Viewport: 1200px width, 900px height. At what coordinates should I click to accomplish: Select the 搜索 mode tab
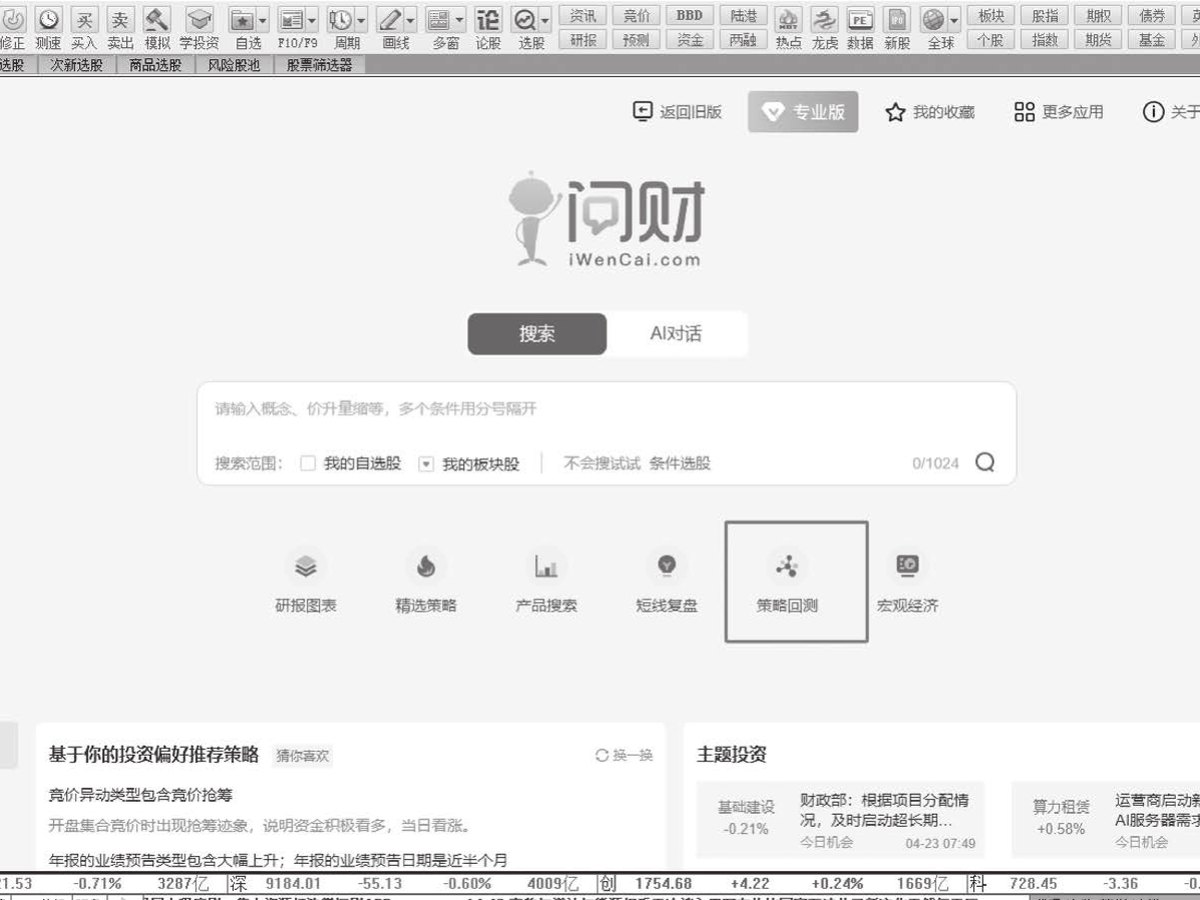(x=537, y=334)
